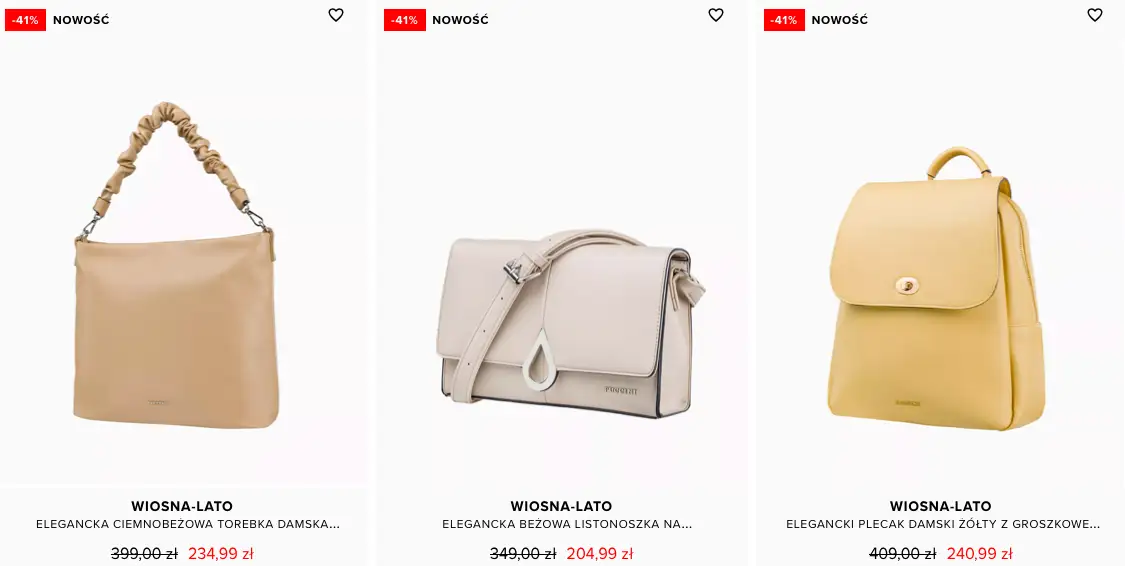Click the -41% badge above the beige messenger bag

point(405,20)
